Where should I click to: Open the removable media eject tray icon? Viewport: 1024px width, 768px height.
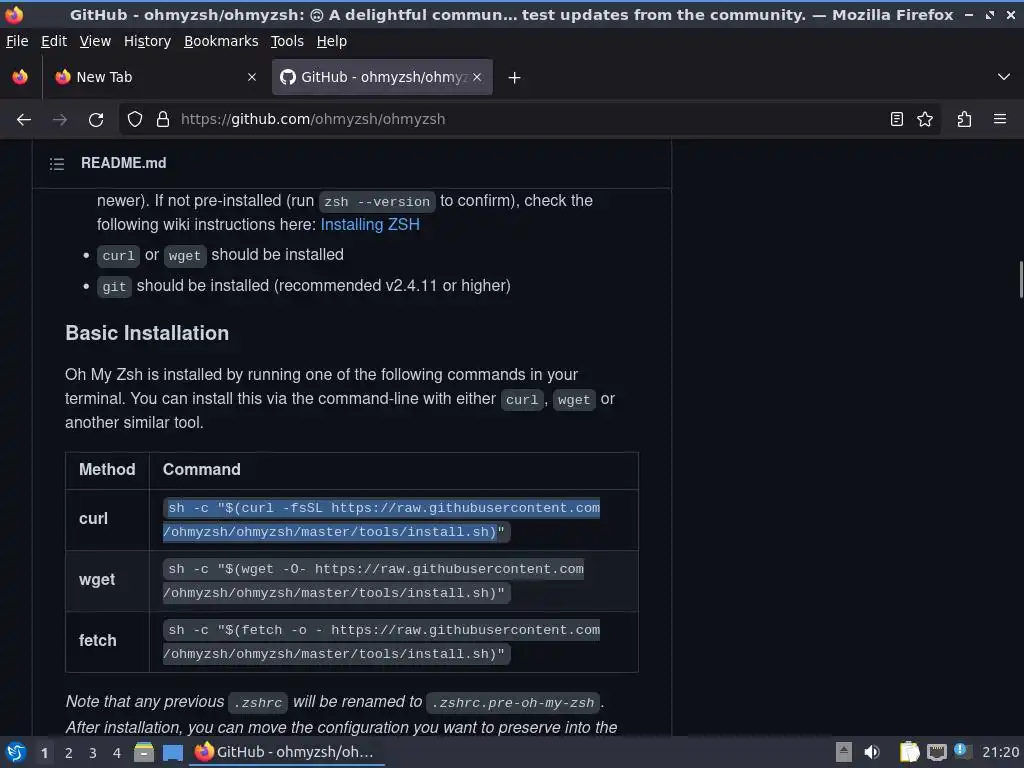click(x=844, y=752)
